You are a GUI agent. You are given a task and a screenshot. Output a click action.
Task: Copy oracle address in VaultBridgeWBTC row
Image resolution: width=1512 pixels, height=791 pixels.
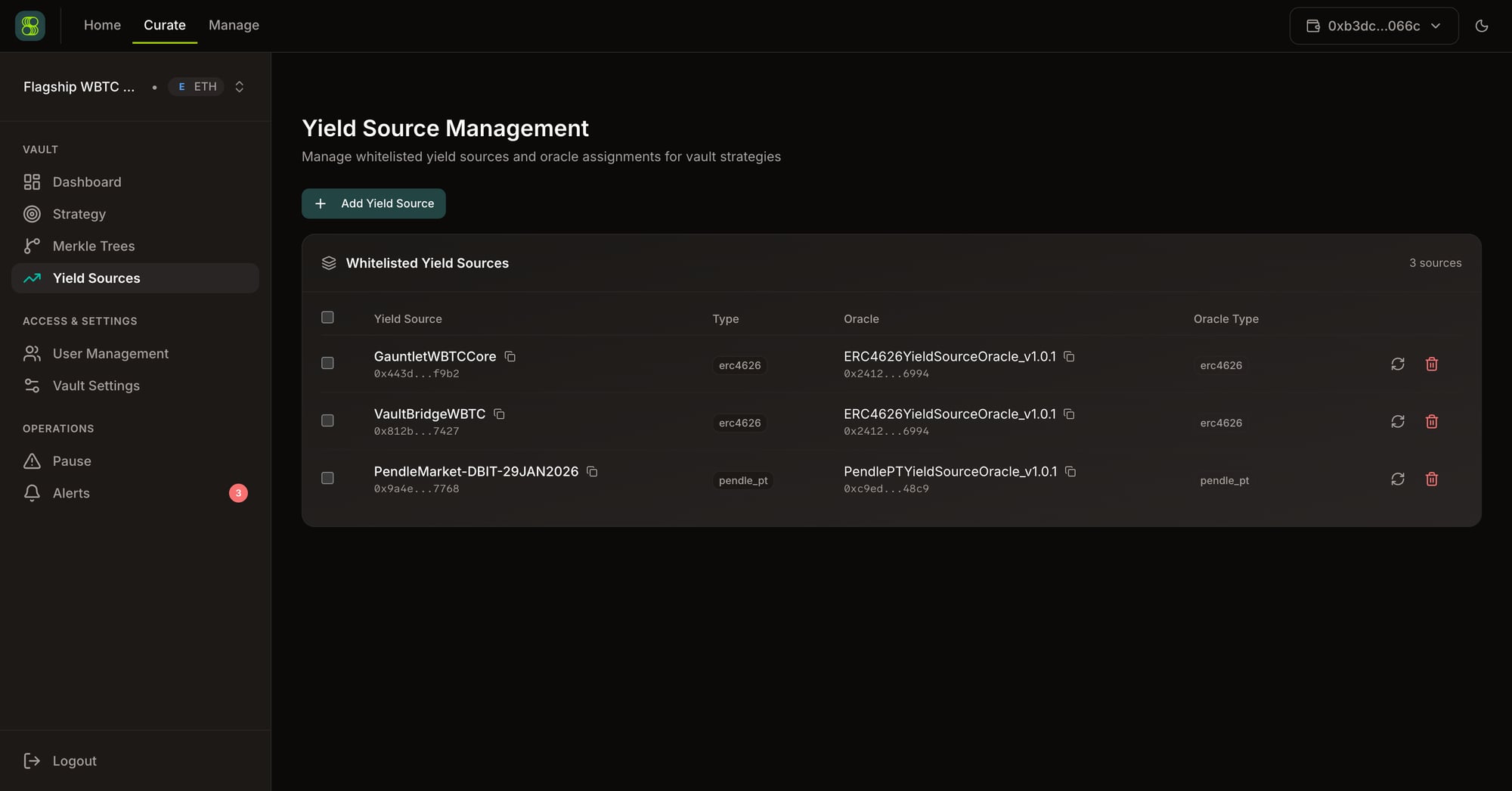pos(1069,414)
